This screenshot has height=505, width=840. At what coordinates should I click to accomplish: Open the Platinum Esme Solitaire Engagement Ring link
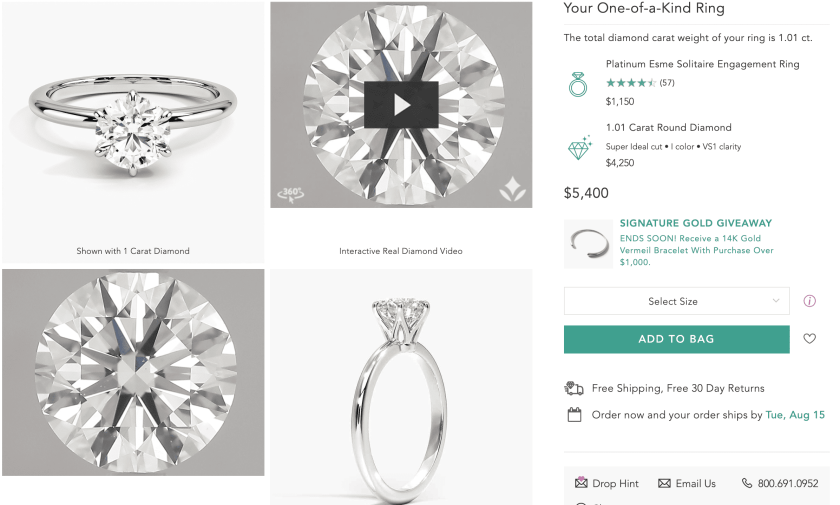pos(702,64)
